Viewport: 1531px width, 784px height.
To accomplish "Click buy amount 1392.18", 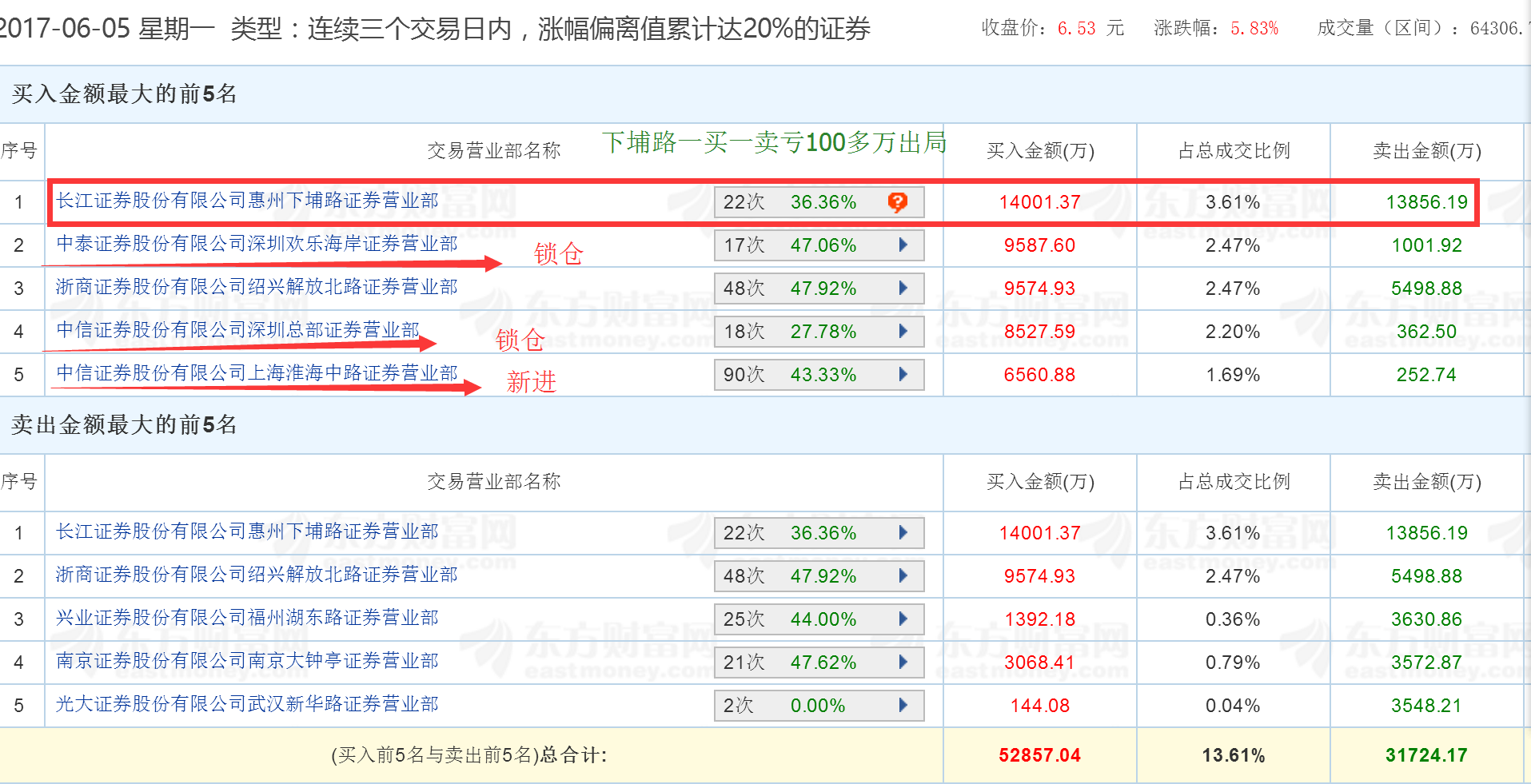I will tap(1039, 619).
